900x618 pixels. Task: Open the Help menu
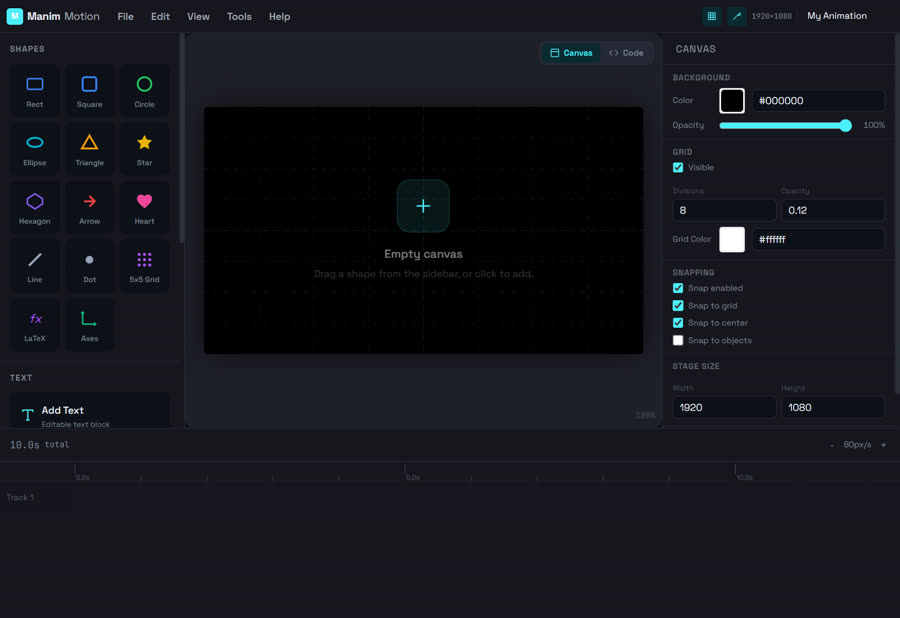click(280, 17)
